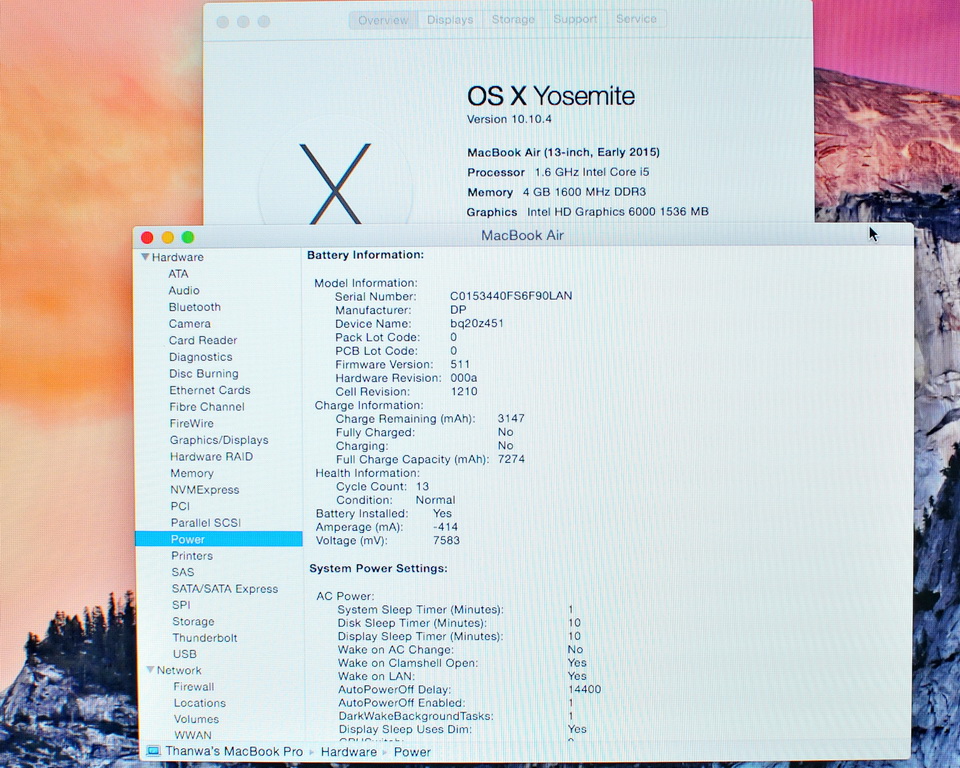Screen dimensions: 960x768
Task: Click Charge Remaining value 3147
Action: coord(511,418)
